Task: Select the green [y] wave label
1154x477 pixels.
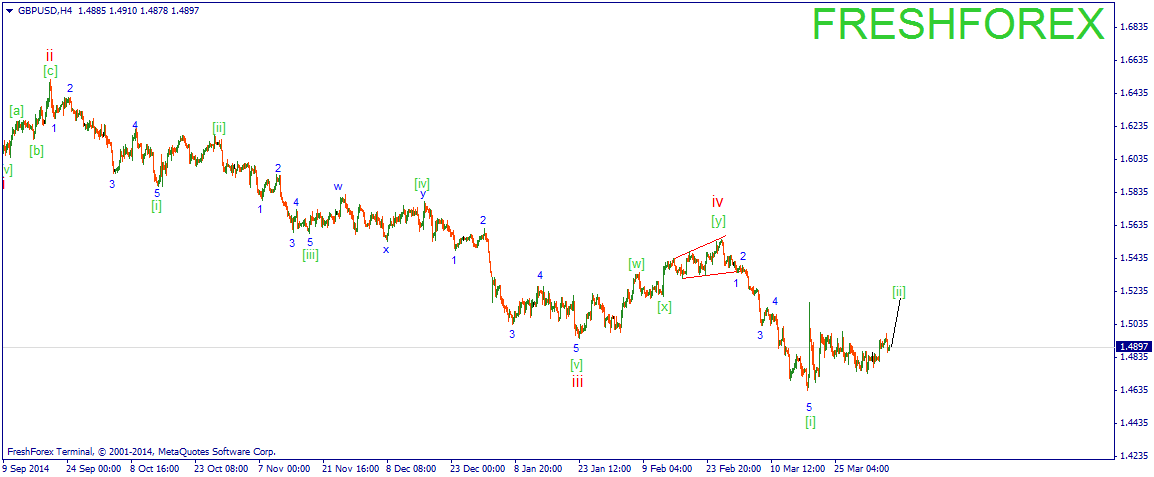Action: click(719, 220)
